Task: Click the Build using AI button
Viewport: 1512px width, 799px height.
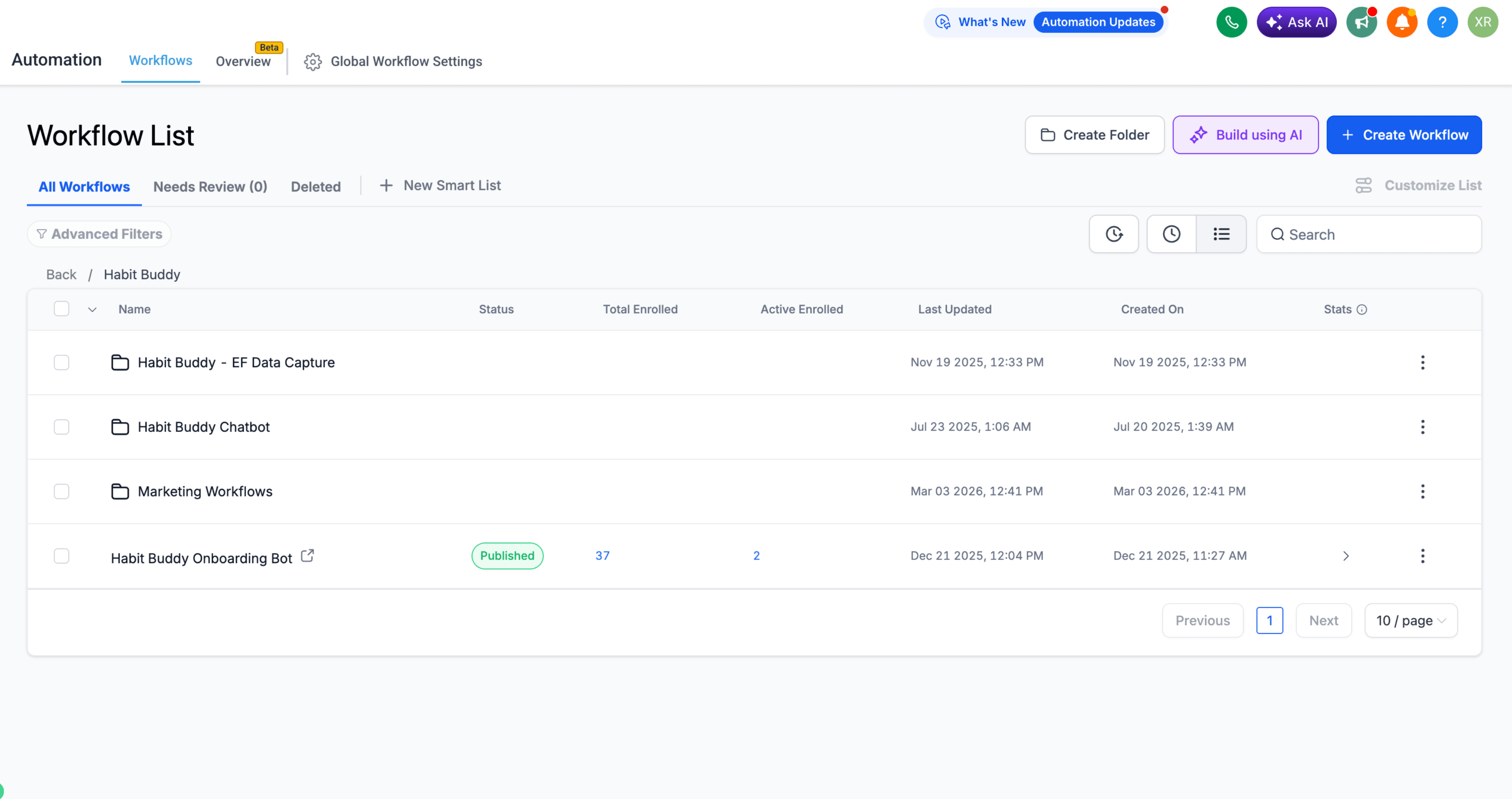Action: pos(1245,135)
